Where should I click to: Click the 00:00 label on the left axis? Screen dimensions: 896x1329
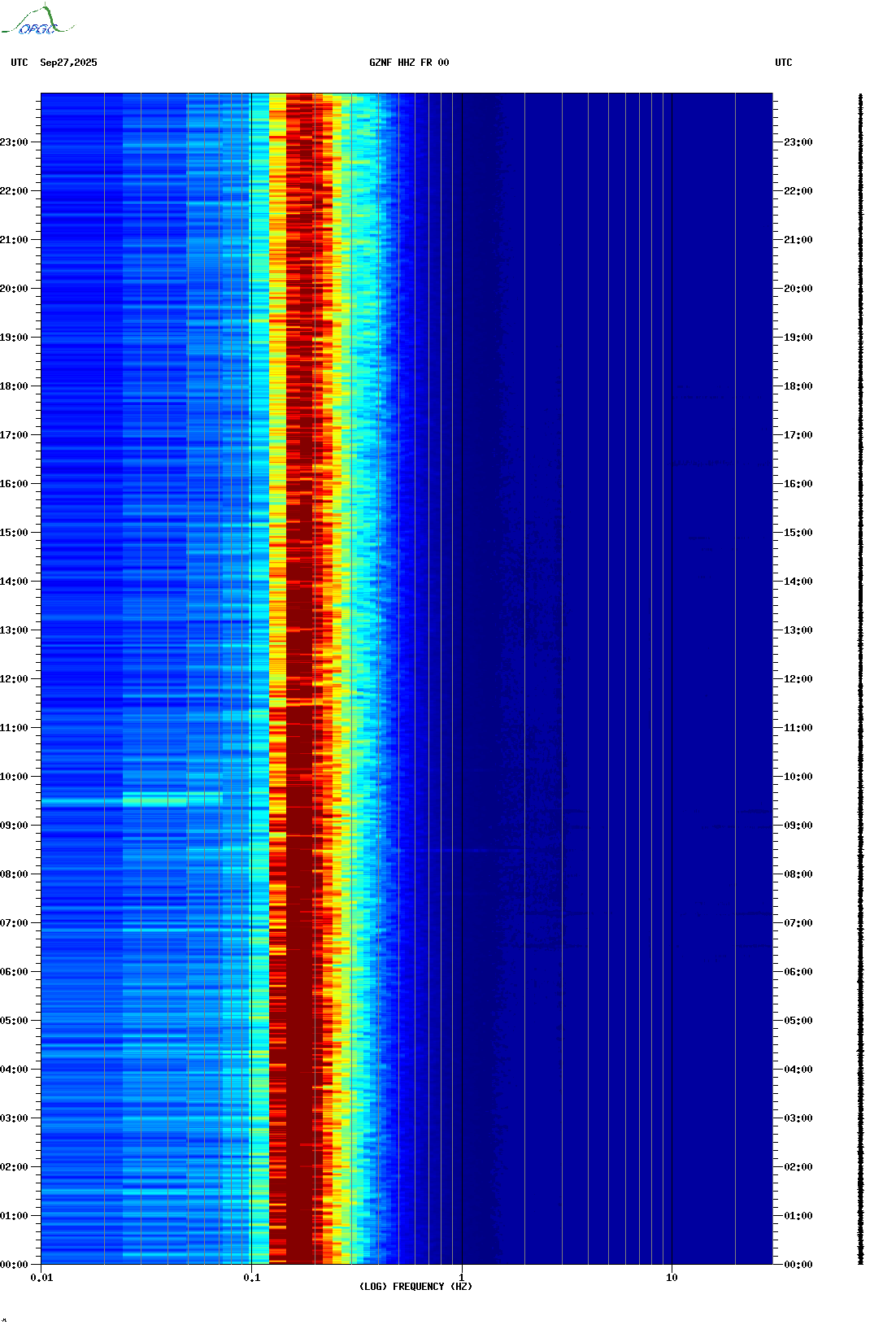point(15,1265)
